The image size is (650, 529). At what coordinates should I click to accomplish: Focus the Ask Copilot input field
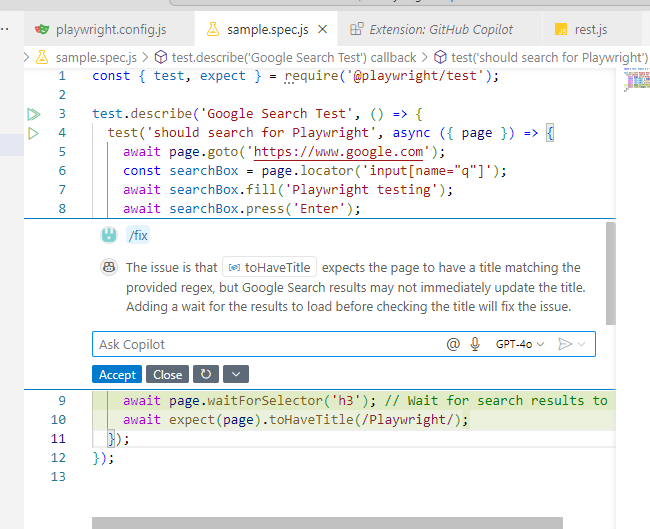(269, 344)
